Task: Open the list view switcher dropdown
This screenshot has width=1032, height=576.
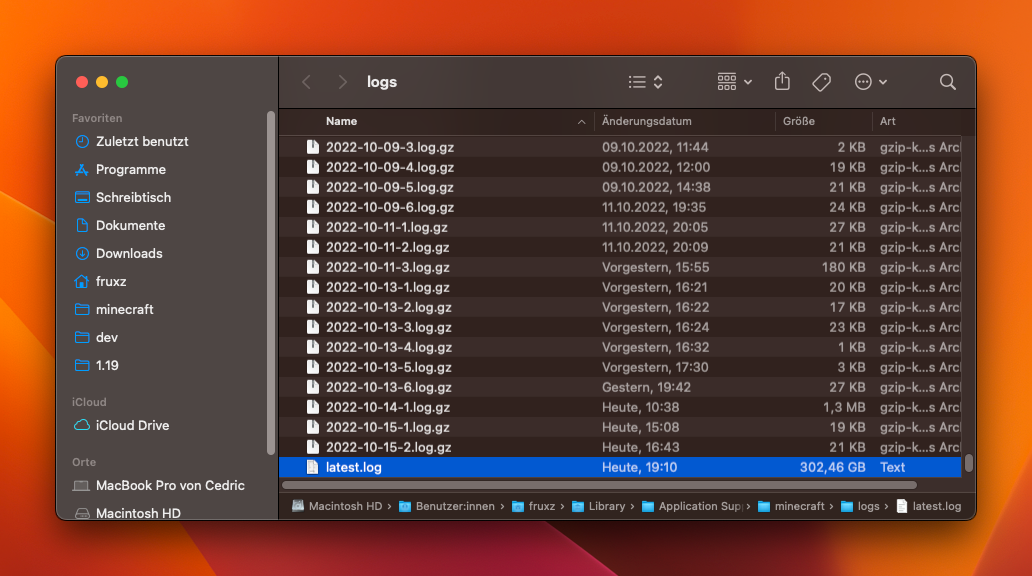Action: coord(645,82)
